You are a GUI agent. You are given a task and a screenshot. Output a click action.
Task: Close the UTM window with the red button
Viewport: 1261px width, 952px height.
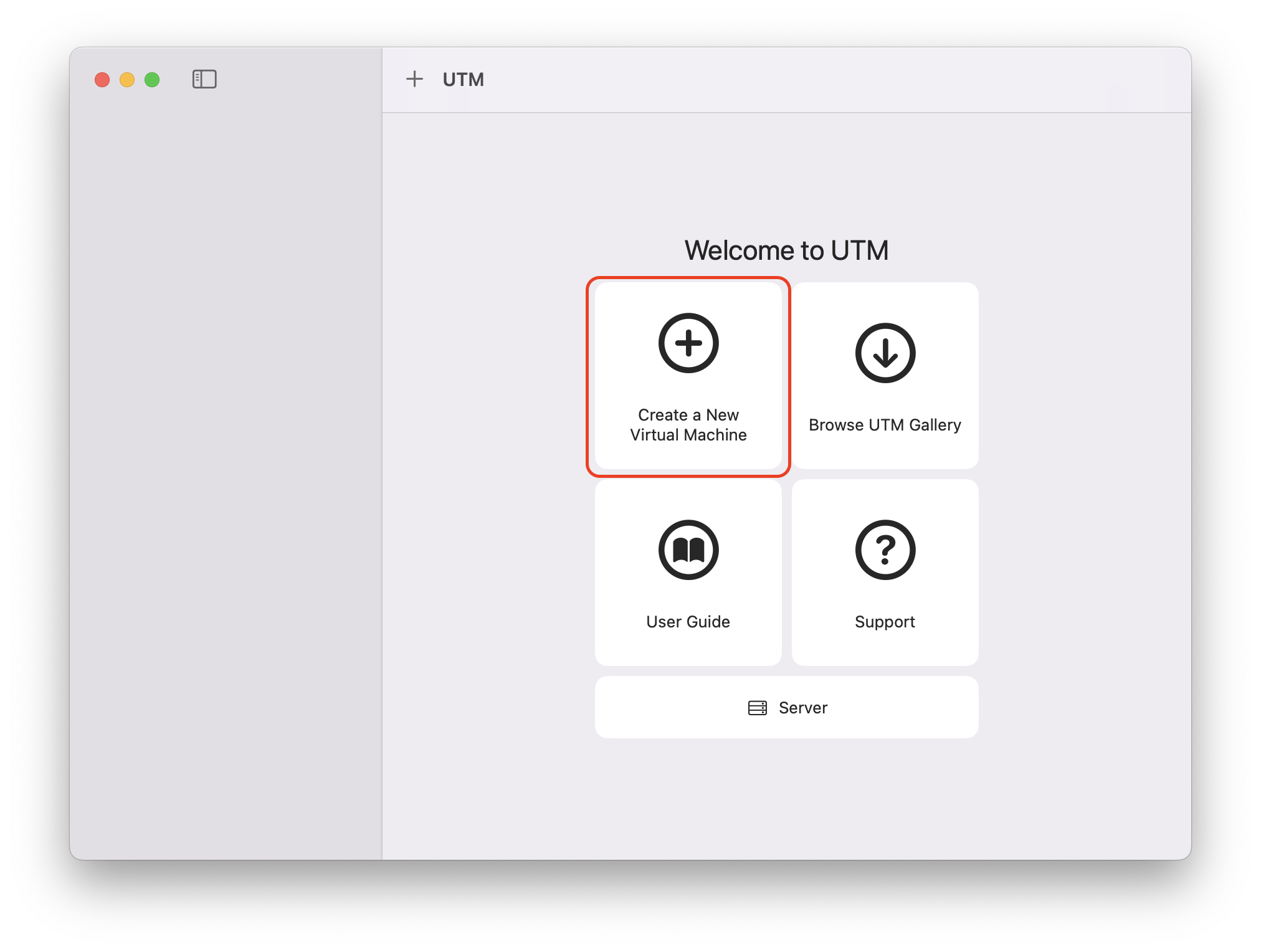(102, 80)
